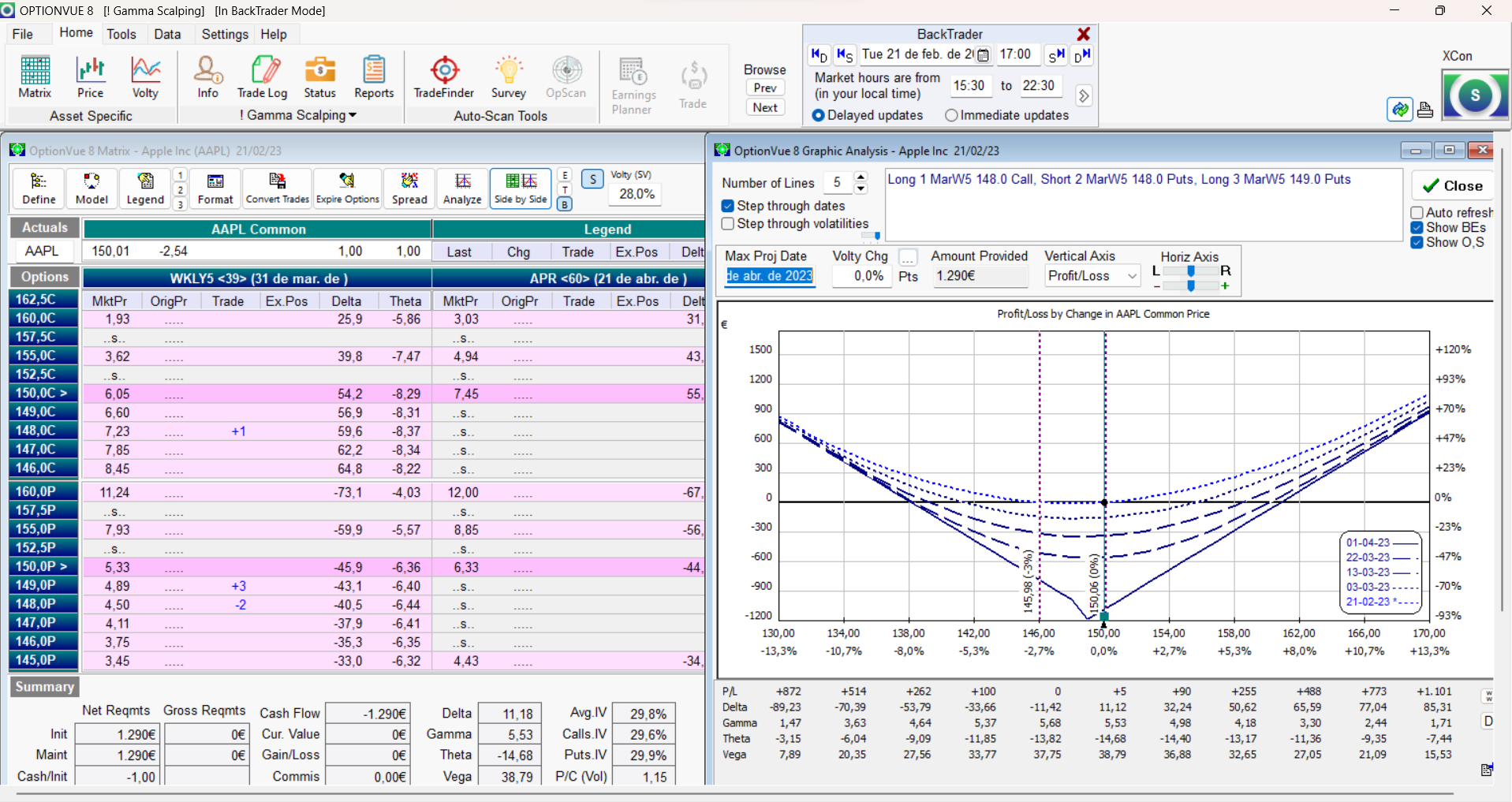Close the BackTrader panel with red X
Viewport: 1512px width, 802px height.
(x=1084, y=34)
